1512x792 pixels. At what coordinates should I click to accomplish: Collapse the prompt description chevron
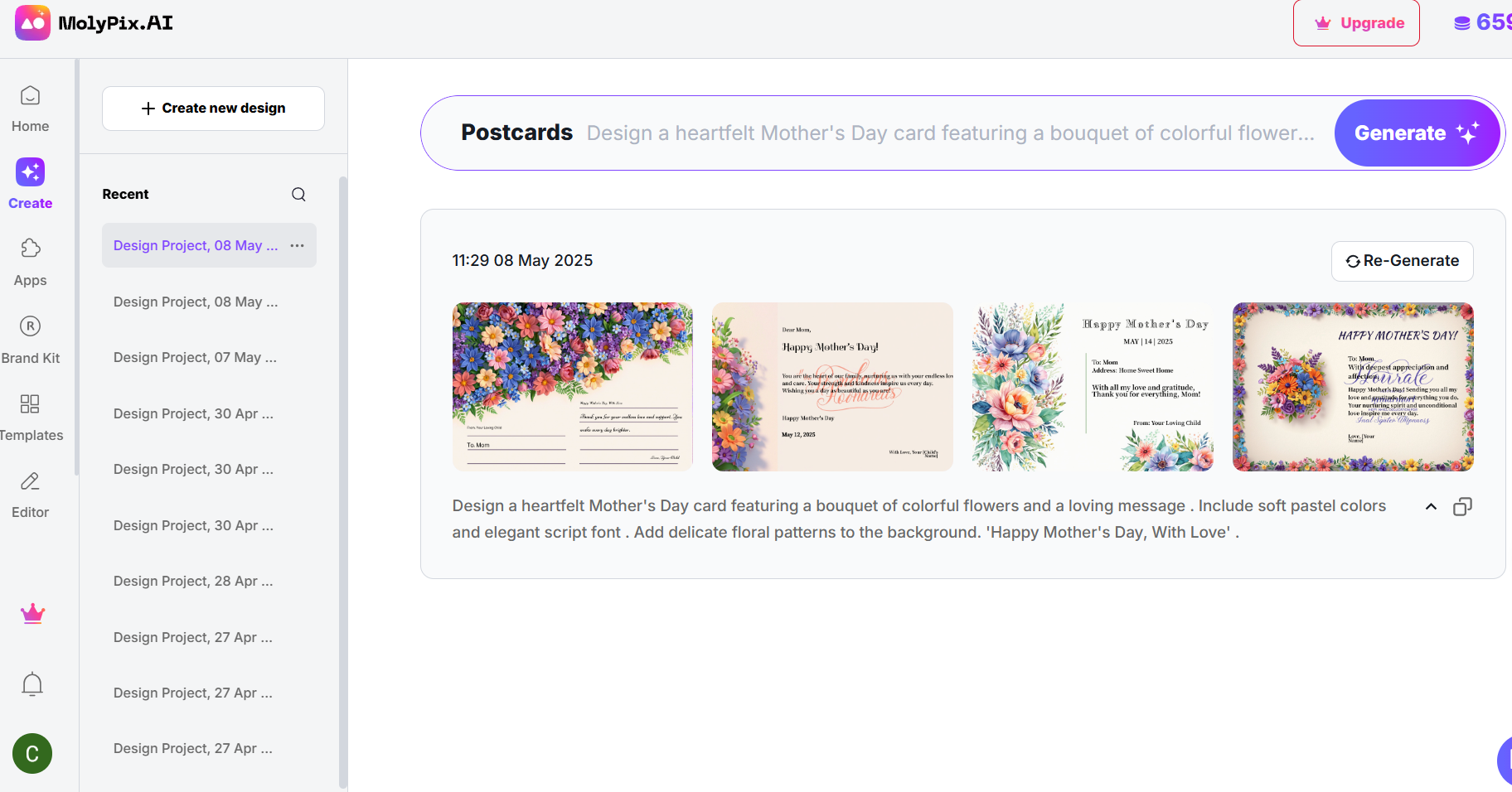(x=1431, y=507)
